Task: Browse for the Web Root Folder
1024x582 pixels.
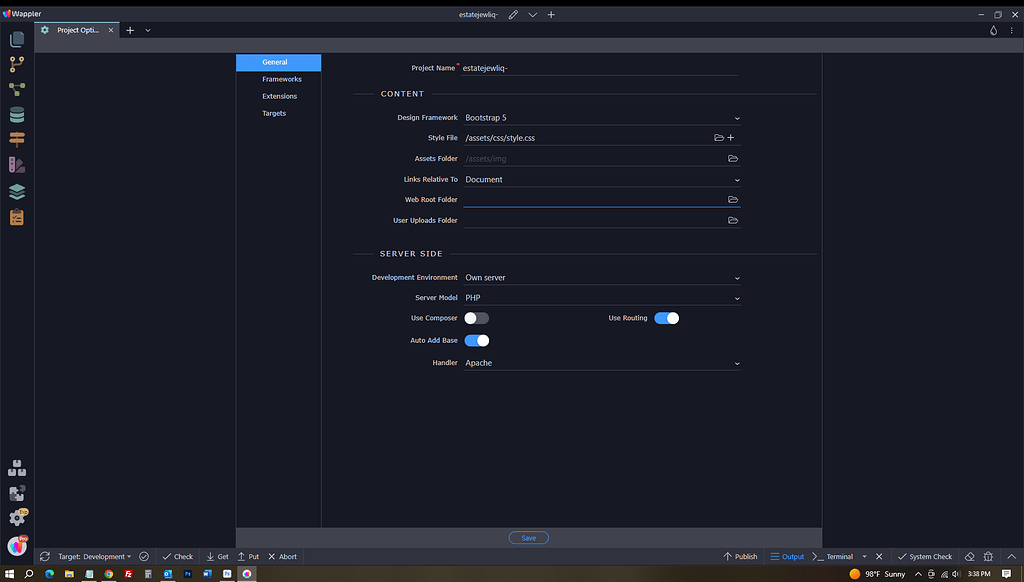Action: [733, 199]
